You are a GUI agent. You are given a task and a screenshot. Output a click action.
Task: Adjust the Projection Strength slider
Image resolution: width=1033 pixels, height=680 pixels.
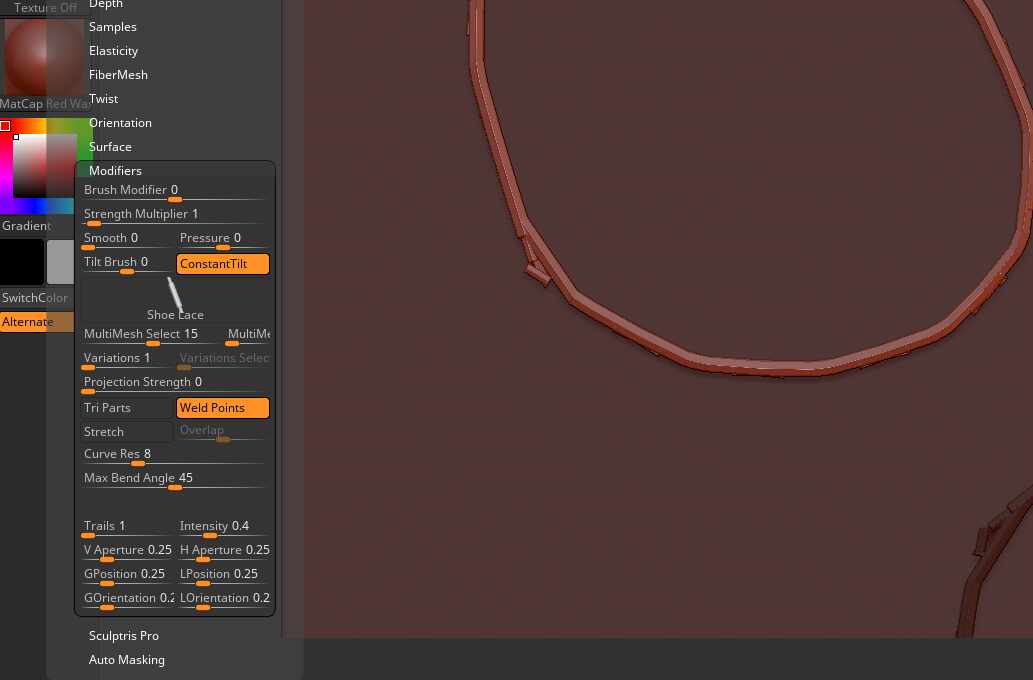click(x=175, y=384)
